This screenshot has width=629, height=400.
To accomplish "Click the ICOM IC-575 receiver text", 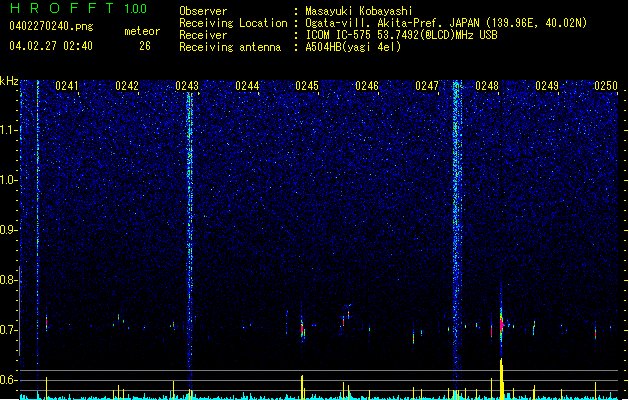I will (401, 35).
